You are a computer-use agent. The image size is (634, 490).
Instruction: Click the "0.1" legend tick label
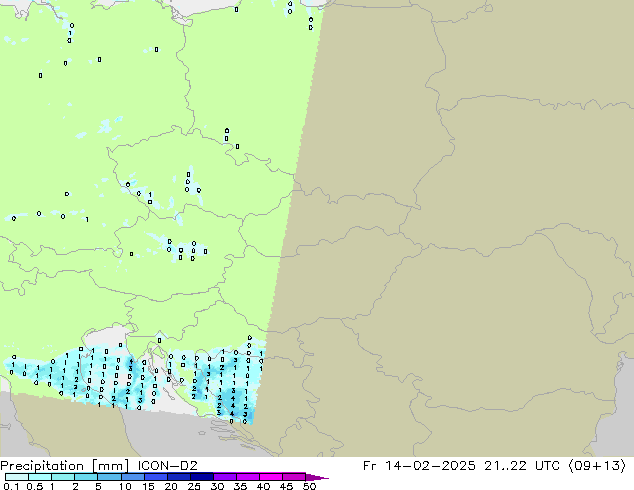(11, 486)
